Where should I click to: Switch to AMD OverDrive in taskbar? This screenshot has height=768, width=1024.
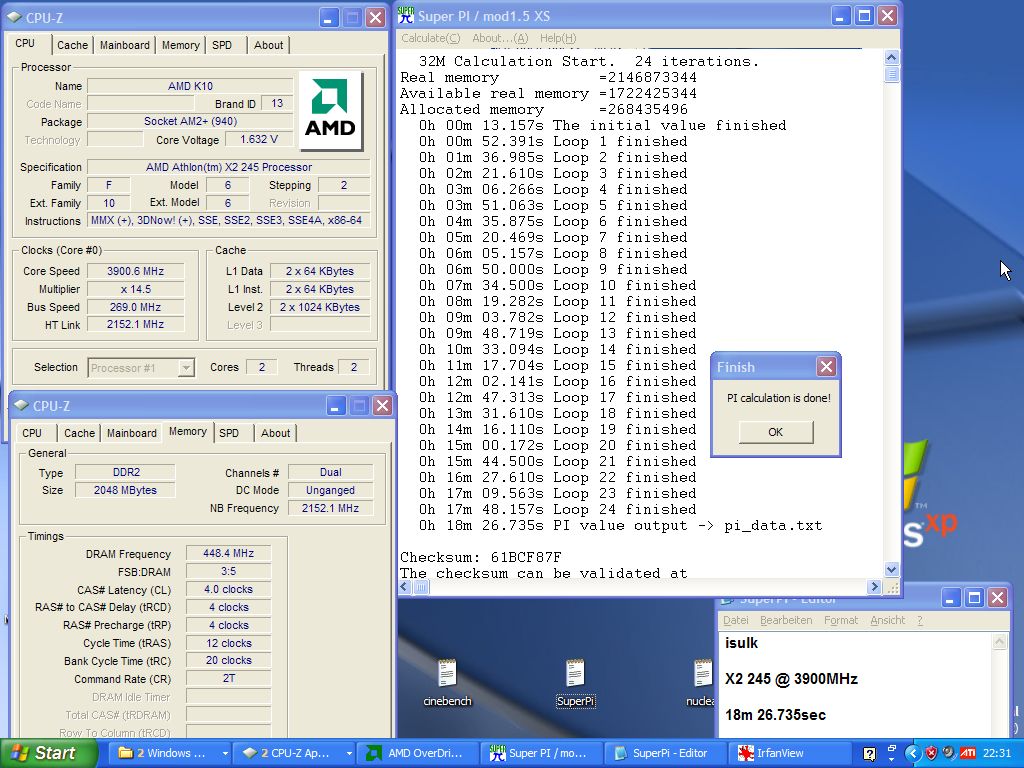click(x=419, y=753)
